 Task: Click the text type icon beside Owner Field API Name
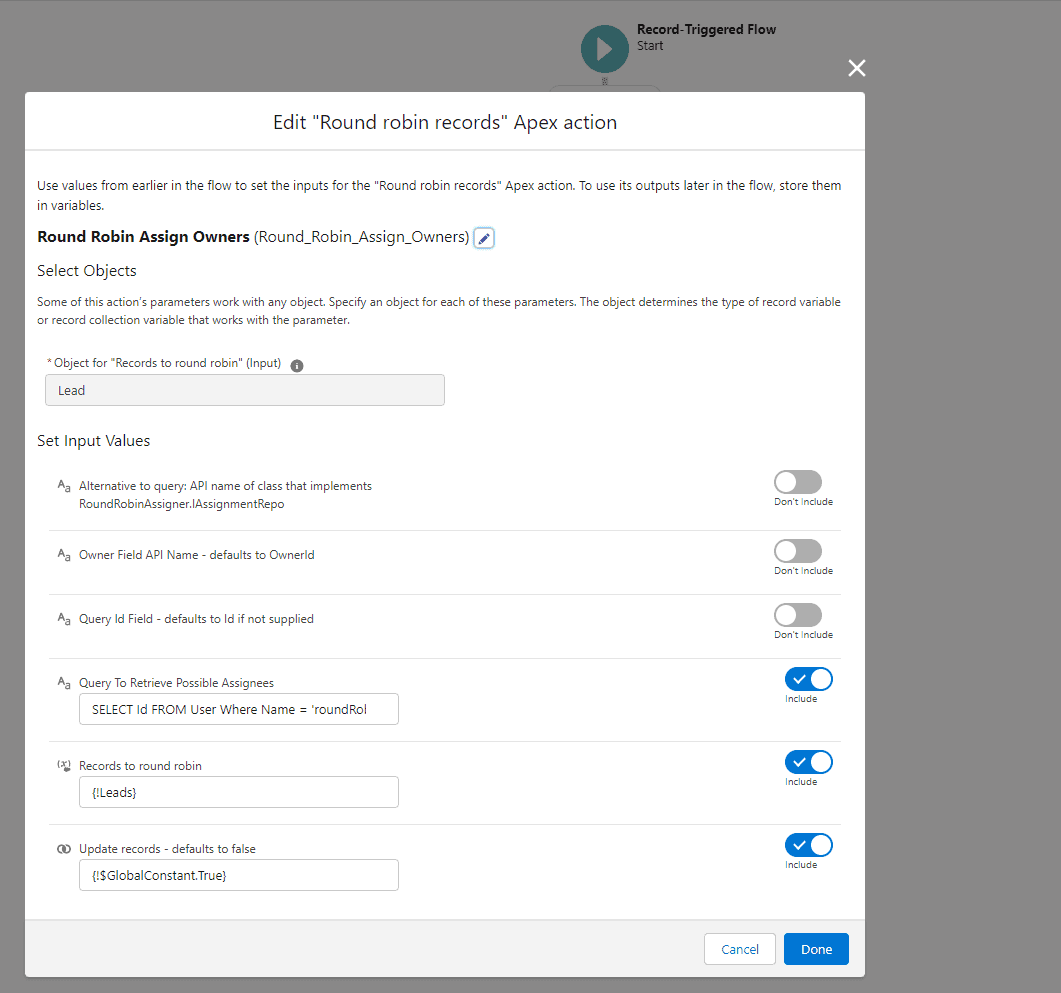64,555
